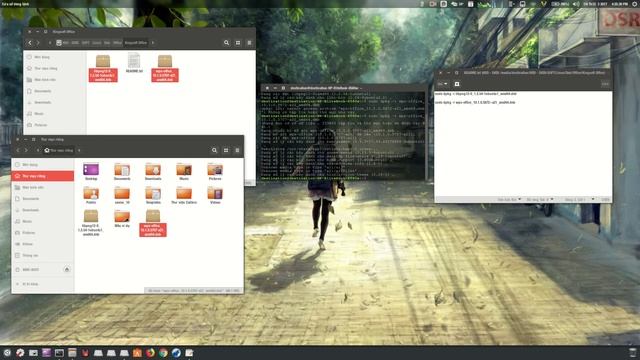
Task: Select highlighted Home entry in Home window sidebar
Action: point(43,176)
